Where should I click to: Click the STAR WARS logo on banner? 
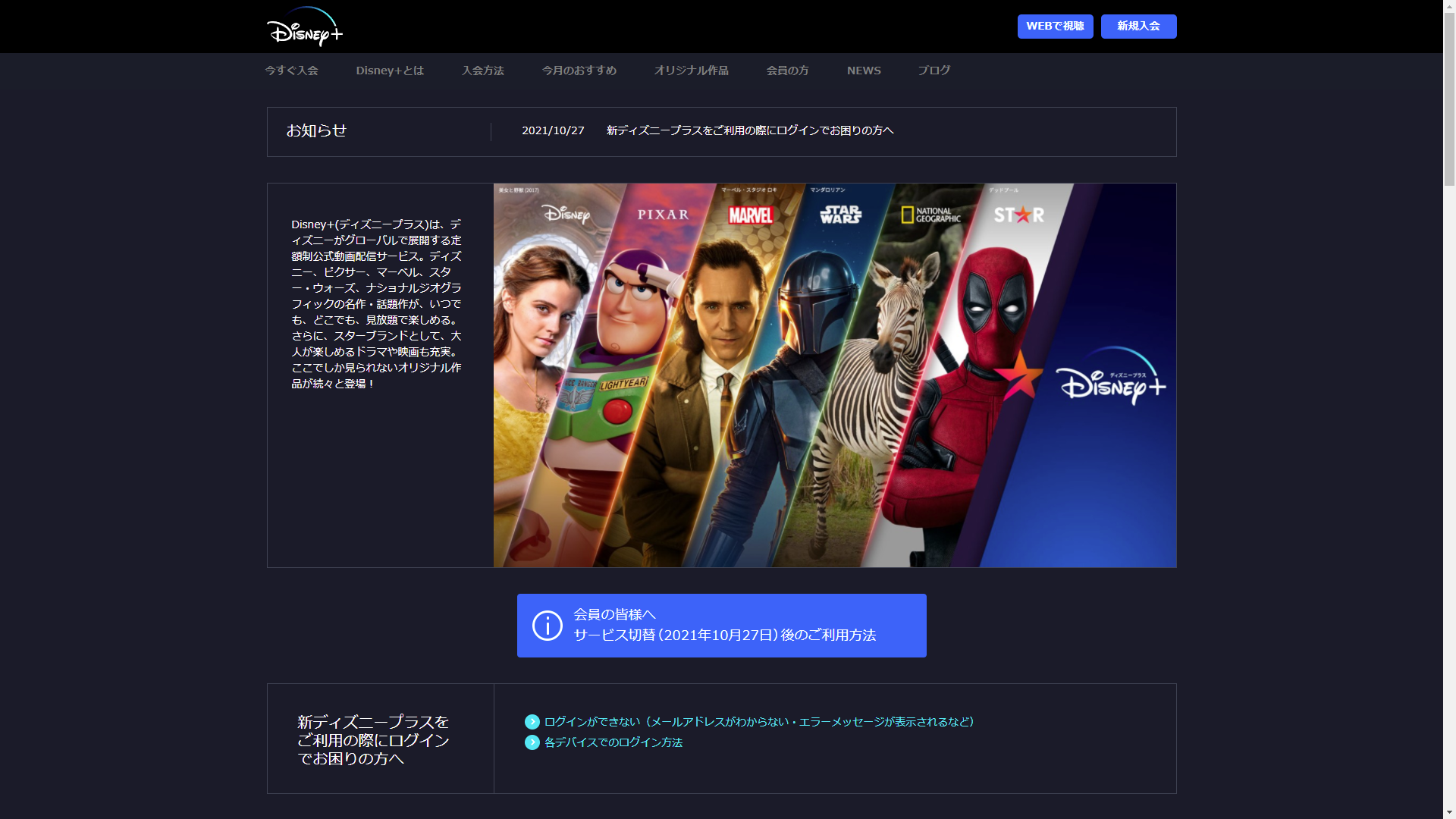(x=840, y=215)
